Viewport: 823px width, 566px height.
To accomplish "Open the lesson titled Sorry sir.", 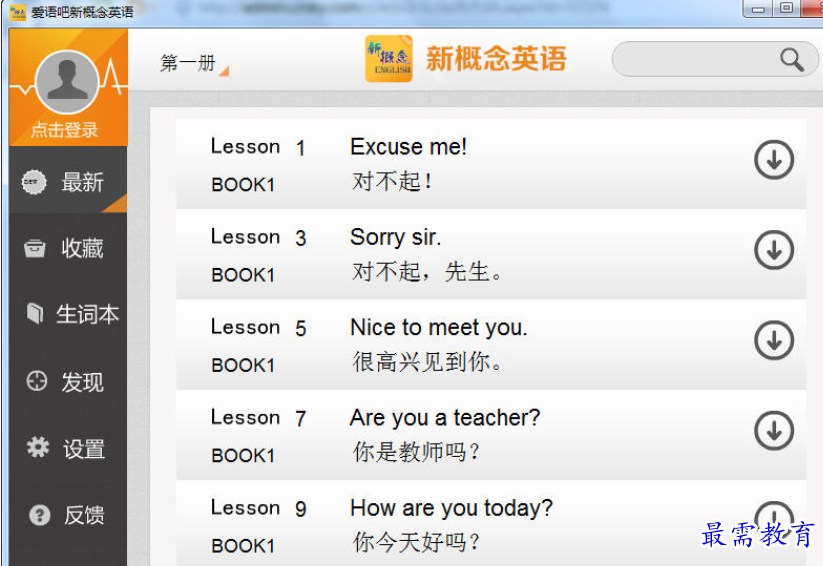I will 396,237.
